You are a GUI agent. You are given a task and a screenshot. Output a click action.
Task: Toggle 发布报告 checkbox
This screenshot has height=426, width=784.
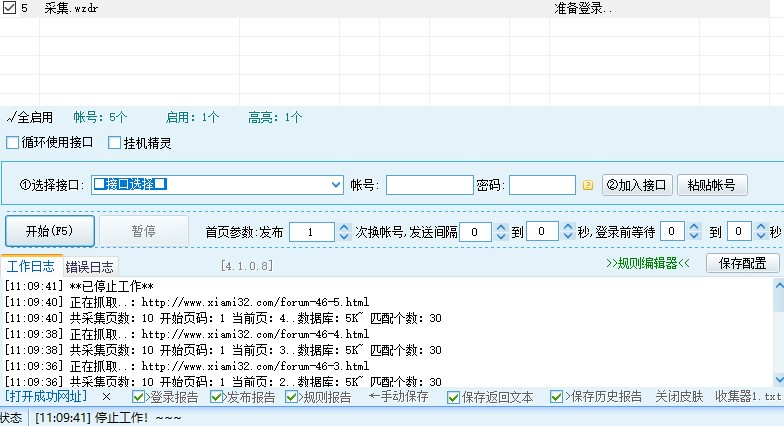216,397
